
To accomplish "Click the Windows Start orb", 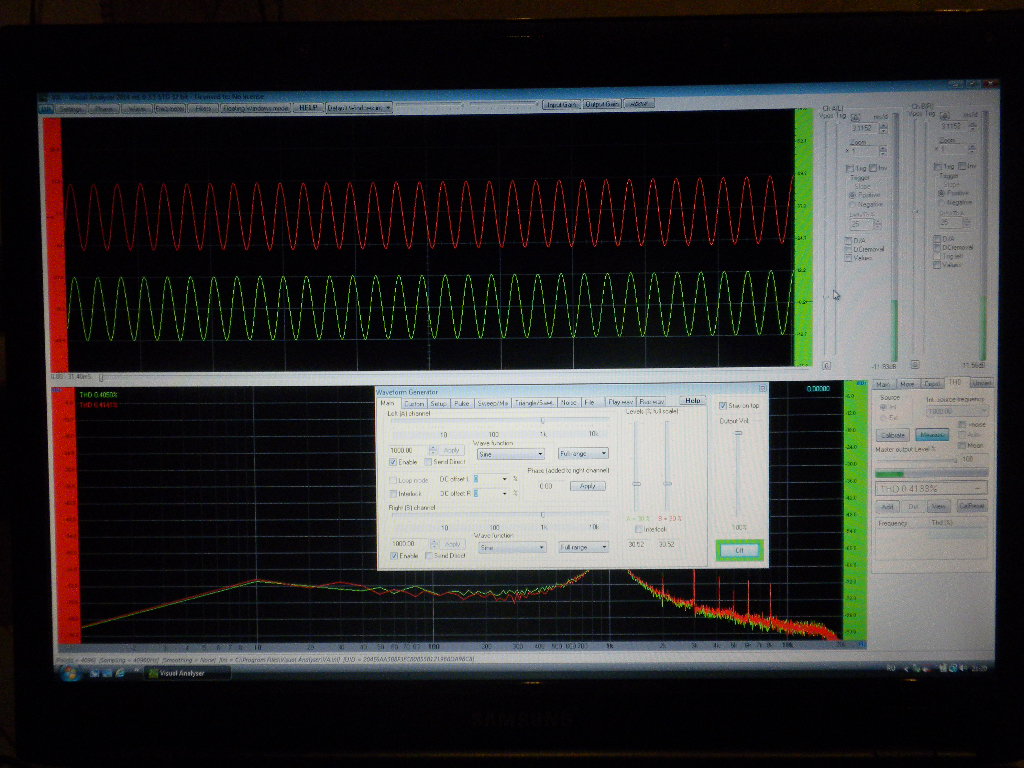I will [x=71, y=673].
